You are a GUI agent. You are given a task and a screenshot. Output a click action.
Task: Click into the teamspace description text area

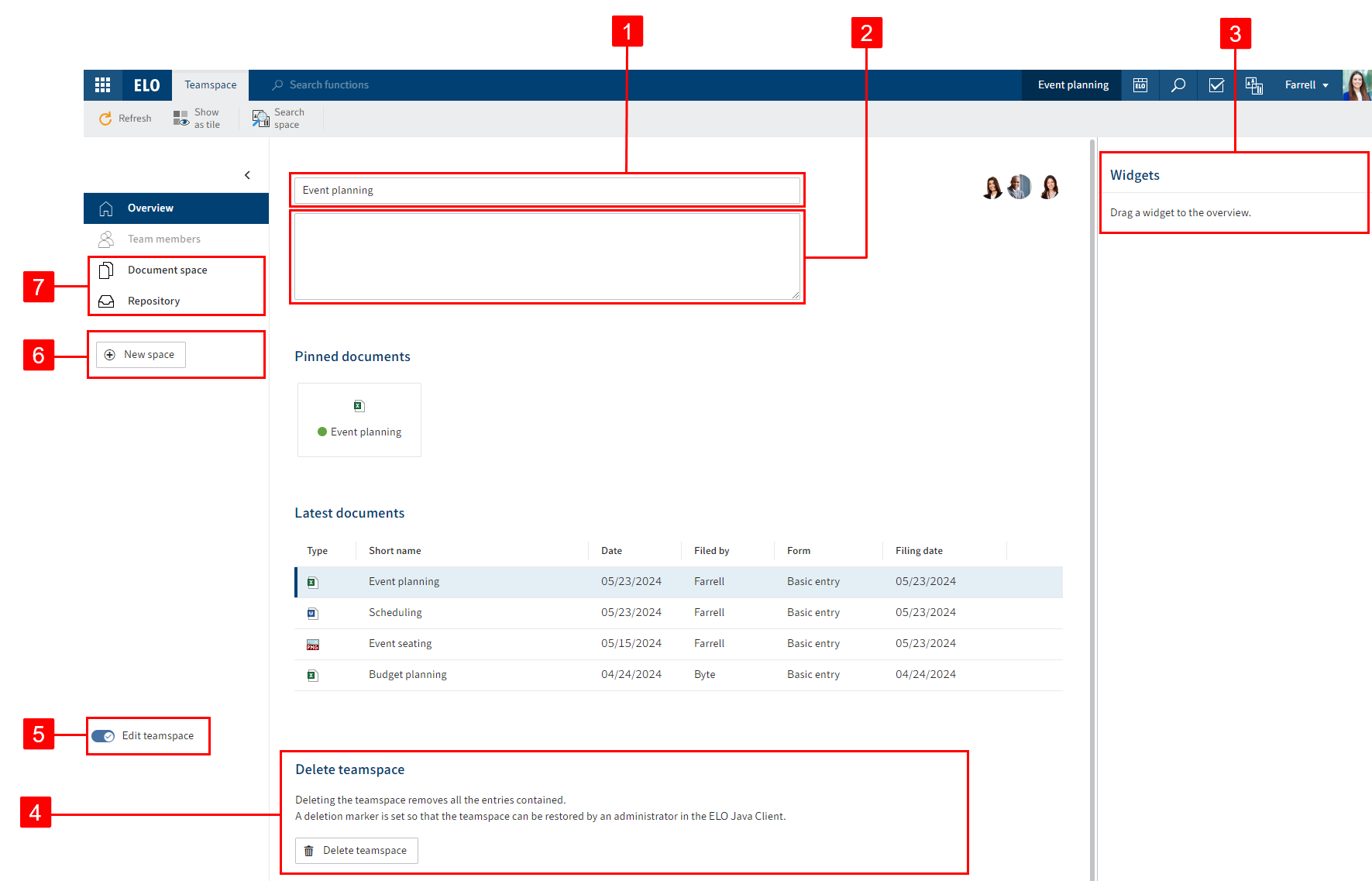pos(547,256)
